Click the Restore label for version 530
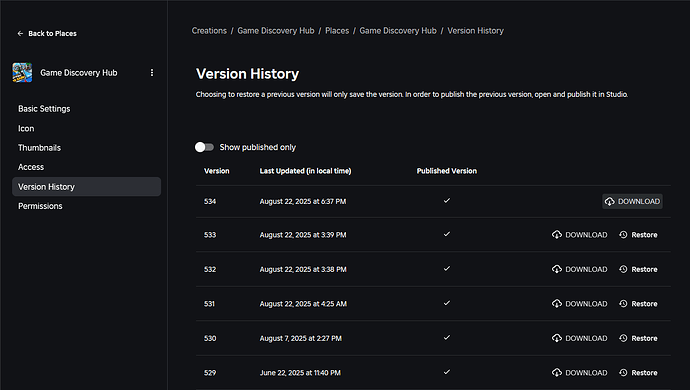The height and width of the screenshot is (390, 690). 644,338
